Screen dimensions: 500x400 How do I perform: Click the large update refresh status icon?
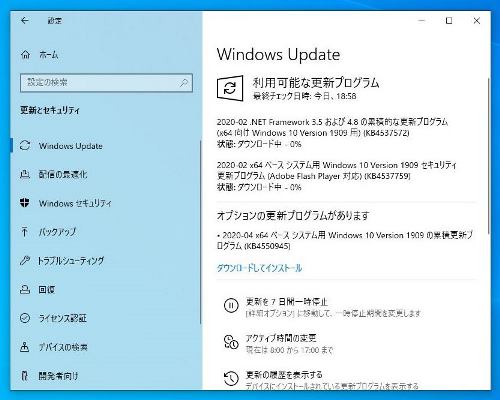pos(230,88)
